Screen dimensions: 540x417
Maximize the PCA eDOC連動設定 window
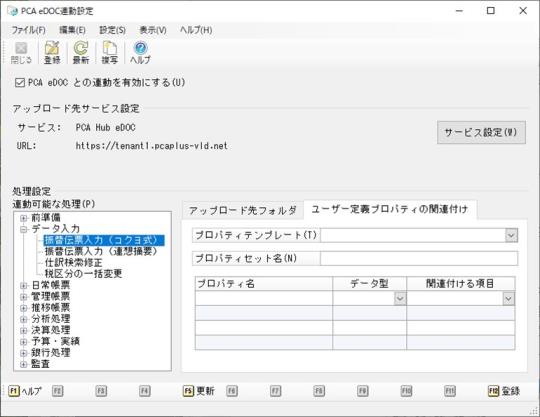click(x=491, y=11)
